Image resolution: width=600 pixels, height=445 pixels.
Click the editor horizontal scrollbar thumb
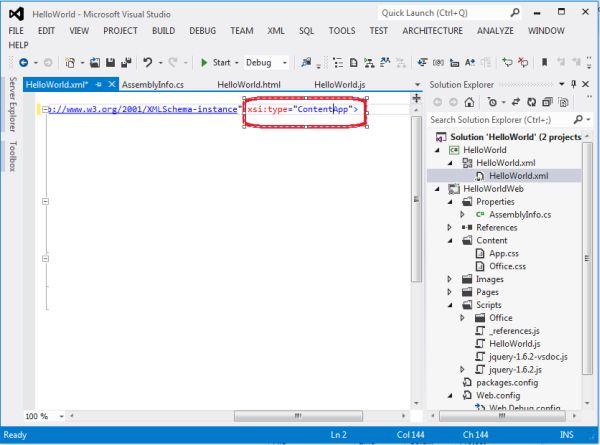pos(298,416)
